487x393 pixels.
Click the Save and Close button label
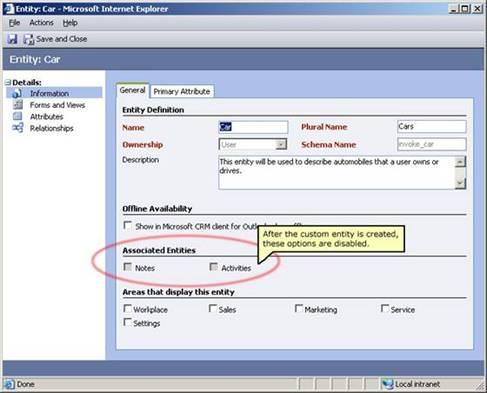(x=62, y=39)
